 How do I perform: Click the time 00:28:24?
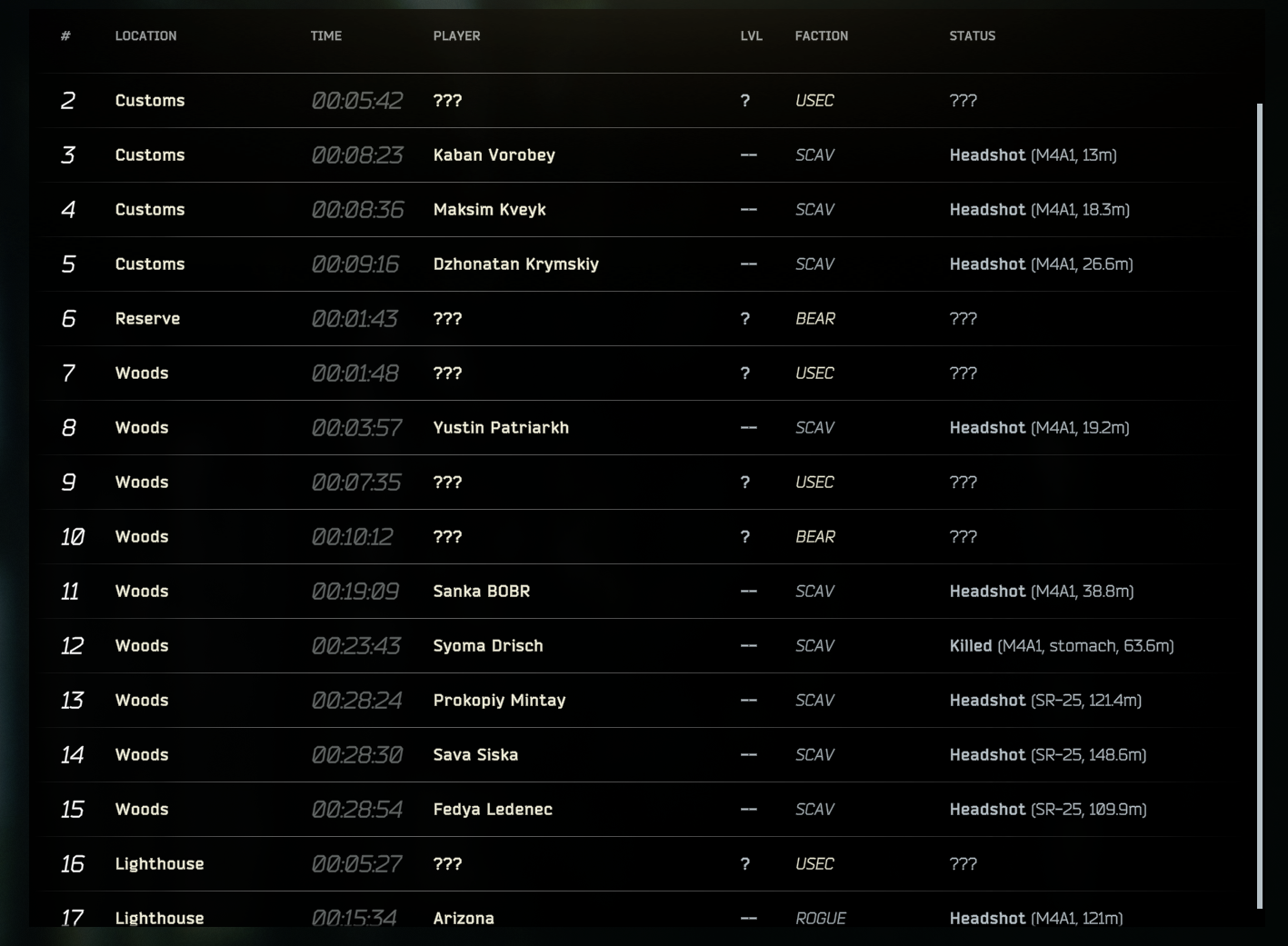point(357,701)
